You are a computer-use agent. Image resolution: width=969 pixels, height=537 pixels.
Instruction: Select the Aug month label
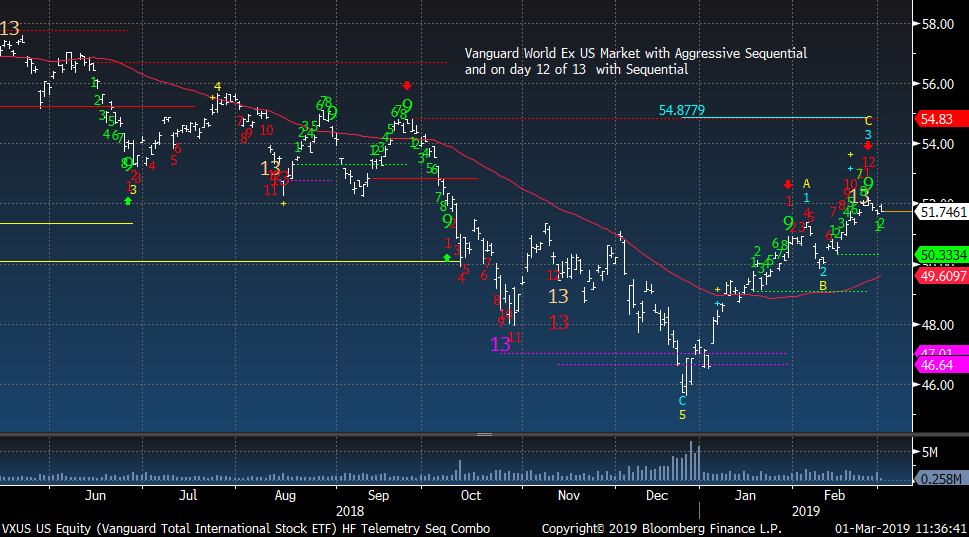285,496
